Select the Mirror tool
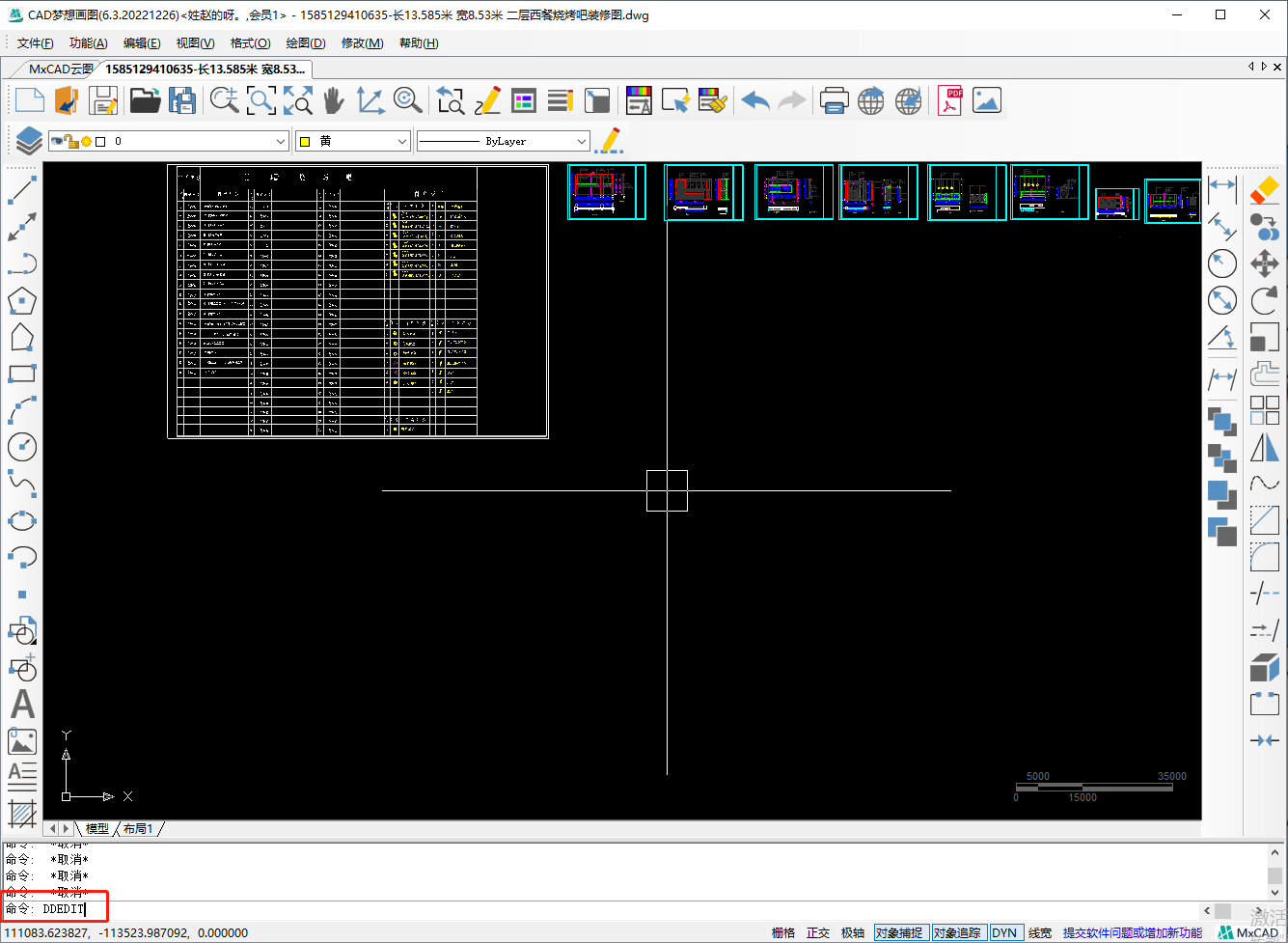The width and height of the screenshot is (1288, 943). pyautogui.click(x=1265, y=447)
